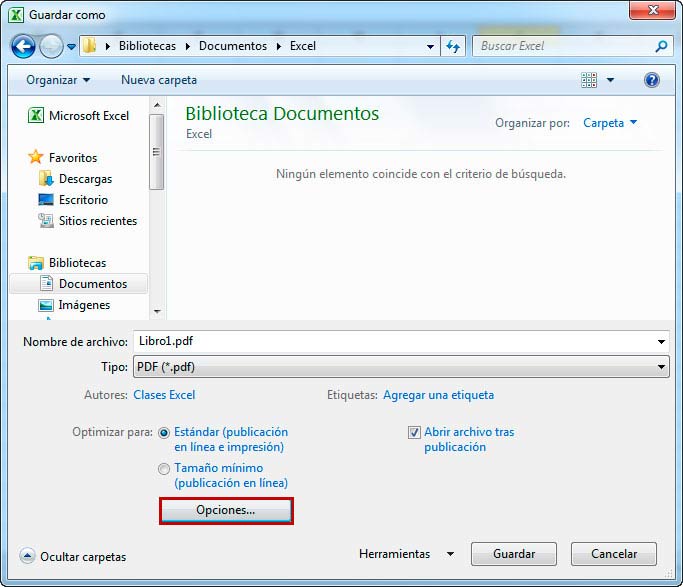The width and height of the screenshot is (683, 587).
Task: Open Escritorio in the sidebar
Action: pos(73,199)
